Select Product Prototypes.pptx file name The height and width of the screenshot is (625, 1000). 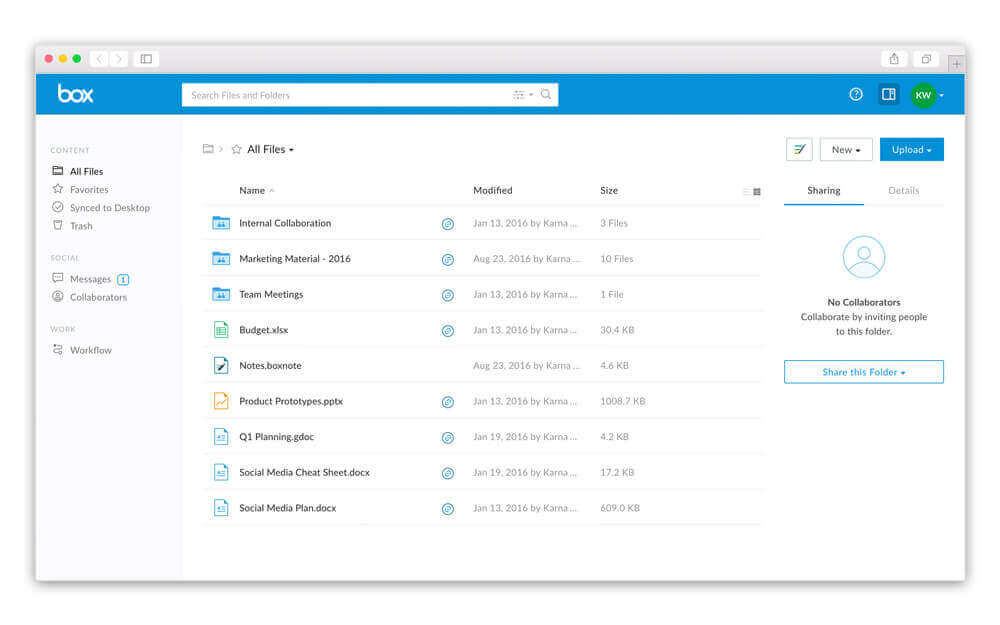[291, 401]
